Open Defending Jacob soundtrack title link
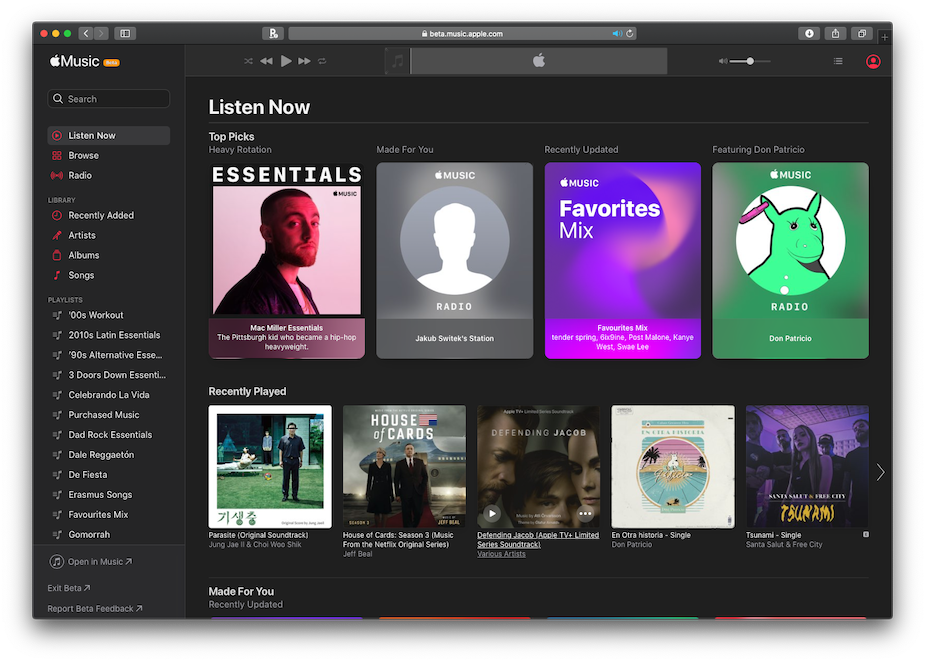The image size is (925, 662). point(538,540)
